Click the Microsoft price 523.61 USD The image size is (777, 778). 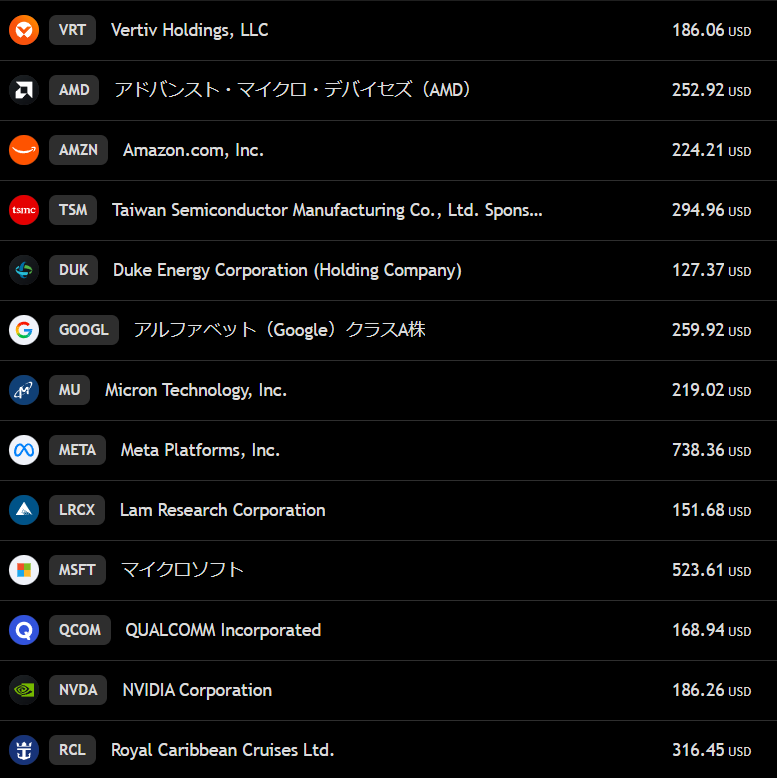point(710,570)
